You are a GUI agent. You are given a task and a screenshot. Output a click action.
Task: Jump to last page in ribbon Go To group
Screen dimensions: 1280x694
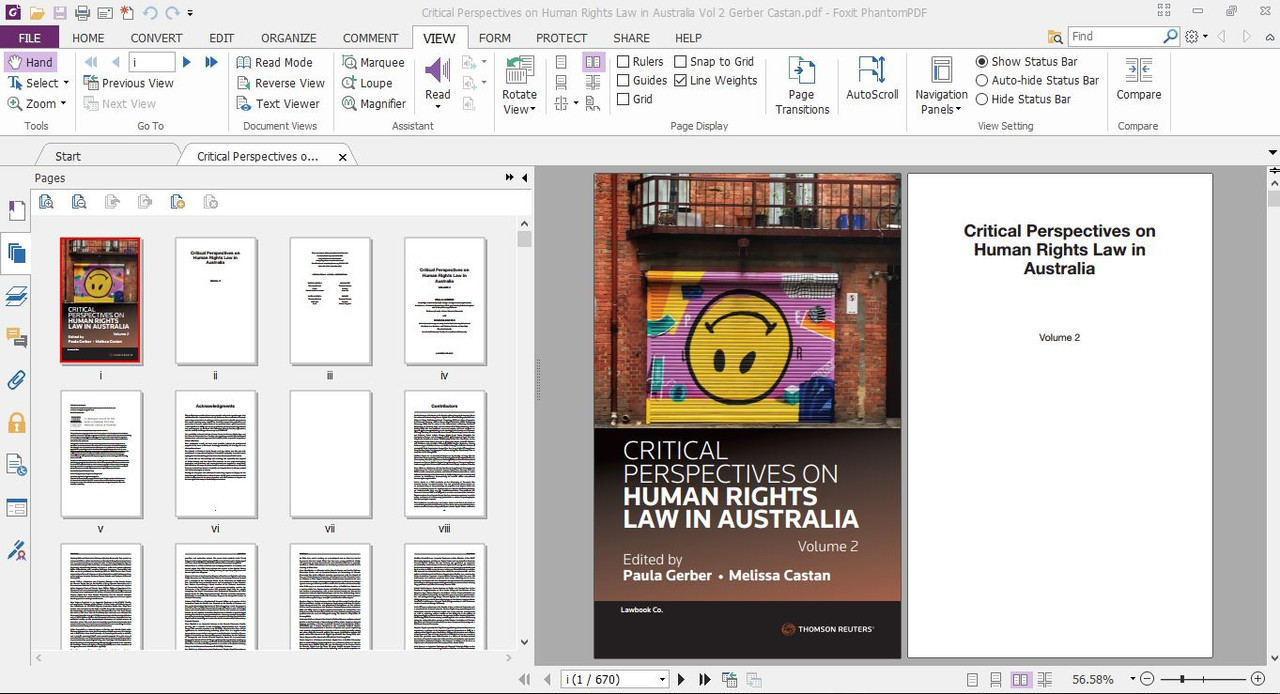(211, 62)
